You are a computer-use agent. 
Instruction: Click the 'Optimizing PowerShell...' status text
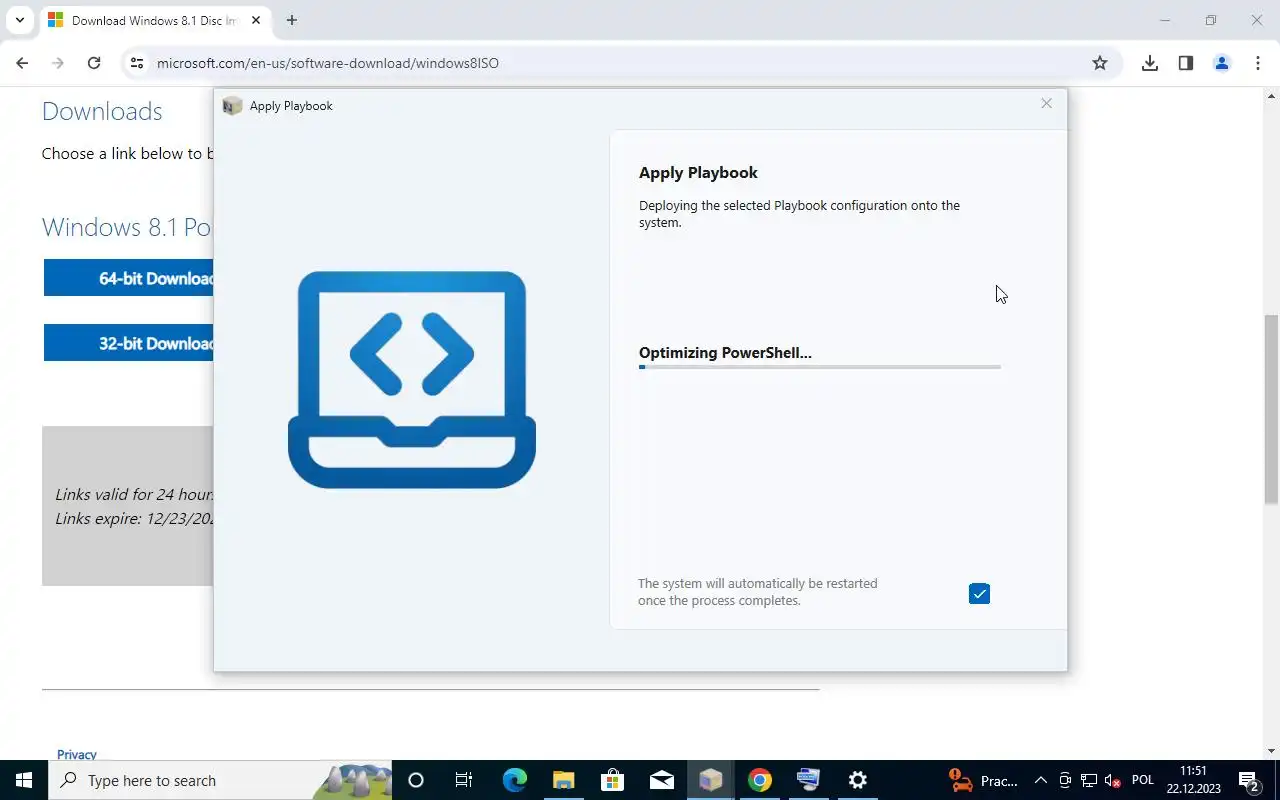(725, 352)
